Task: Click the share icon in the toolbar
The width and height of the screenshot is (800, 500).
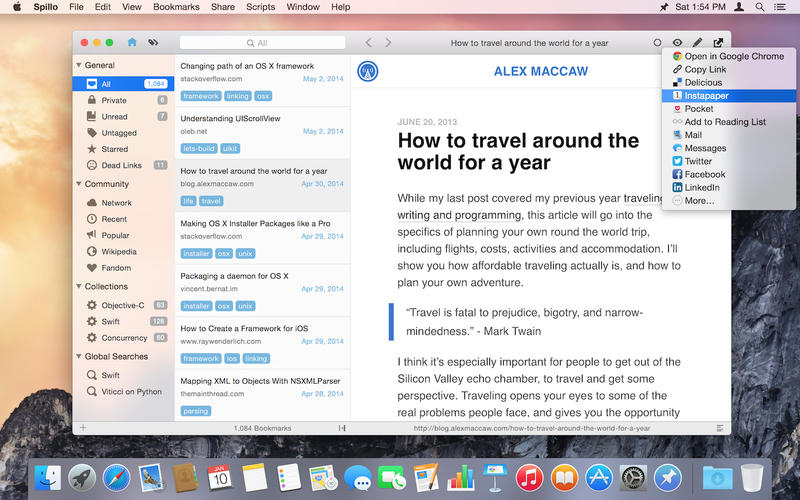Action: pos(718,43)
